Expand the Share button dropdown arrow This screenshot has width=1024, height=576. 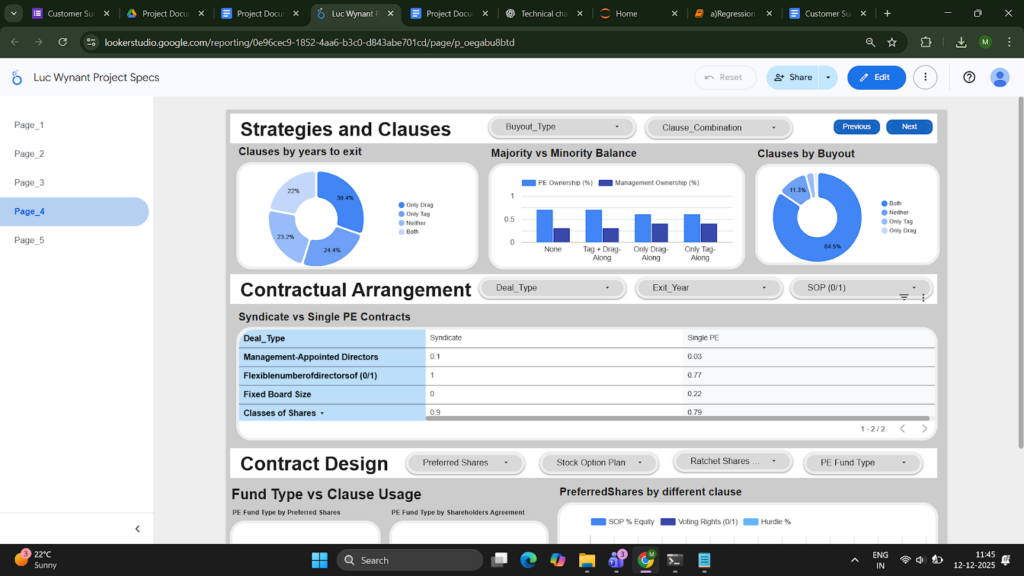click(x=828, y=77)
